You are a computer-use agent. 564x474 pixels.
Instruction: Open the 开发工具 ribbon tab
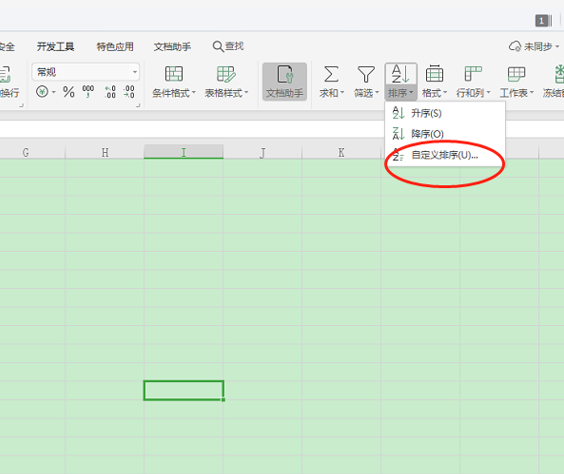click(x=55, y=47)
